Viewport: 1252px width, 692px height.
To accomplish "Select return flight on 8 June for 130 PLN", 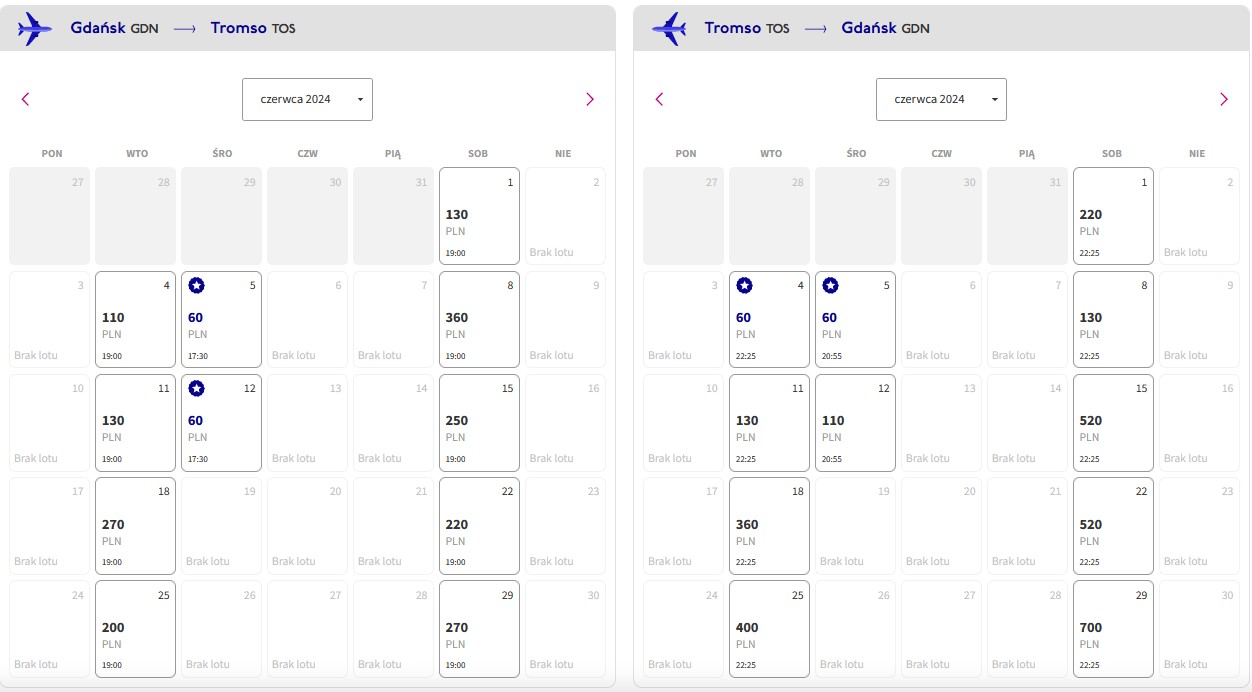I will tap(1113, 319).
